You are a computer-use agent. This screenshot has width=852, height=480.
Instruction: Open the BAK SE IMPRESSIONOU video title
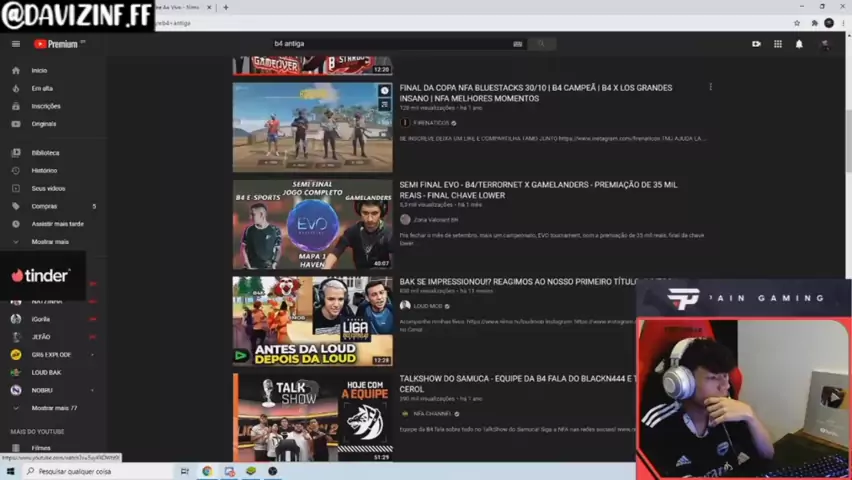coord(518,282)
